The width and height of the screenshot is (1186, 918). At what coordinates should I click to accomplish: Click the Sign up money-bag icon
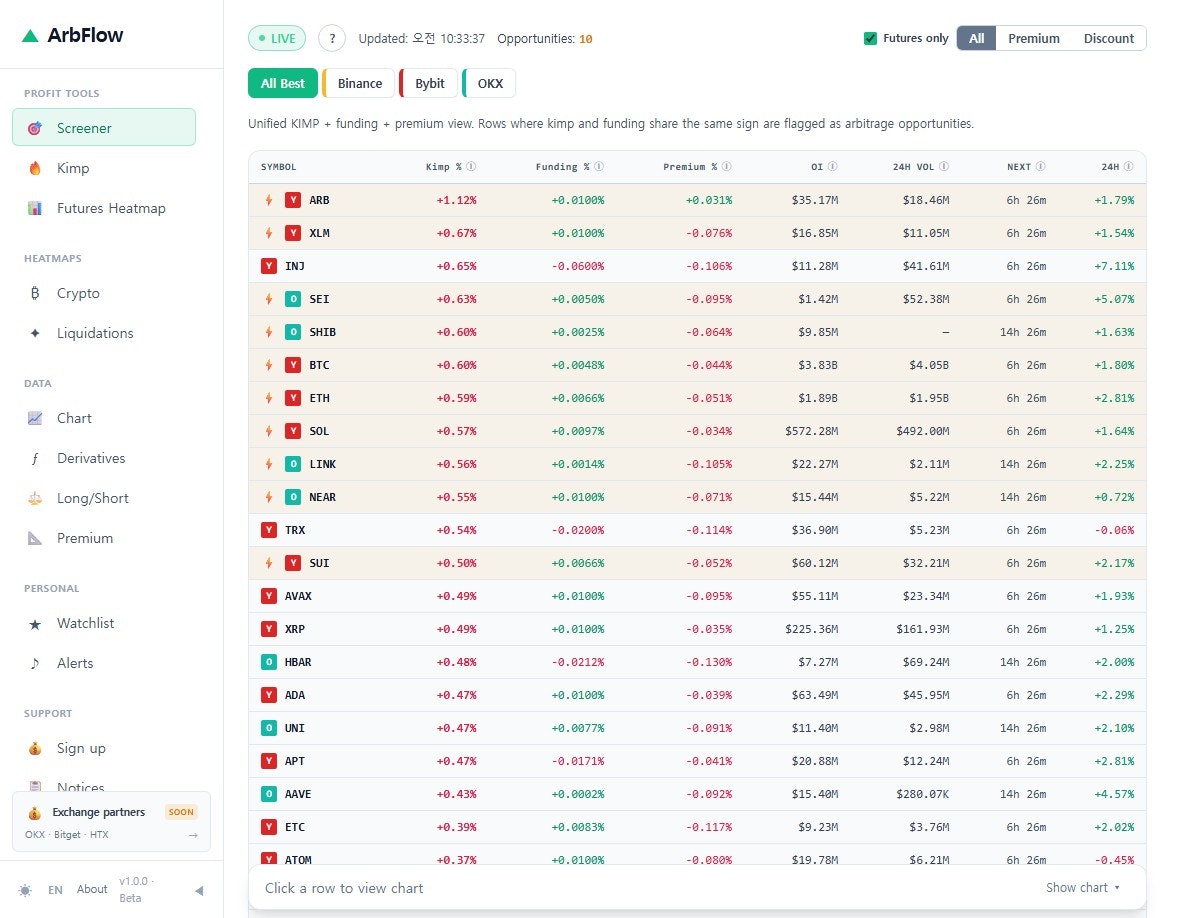pos(35,748)
